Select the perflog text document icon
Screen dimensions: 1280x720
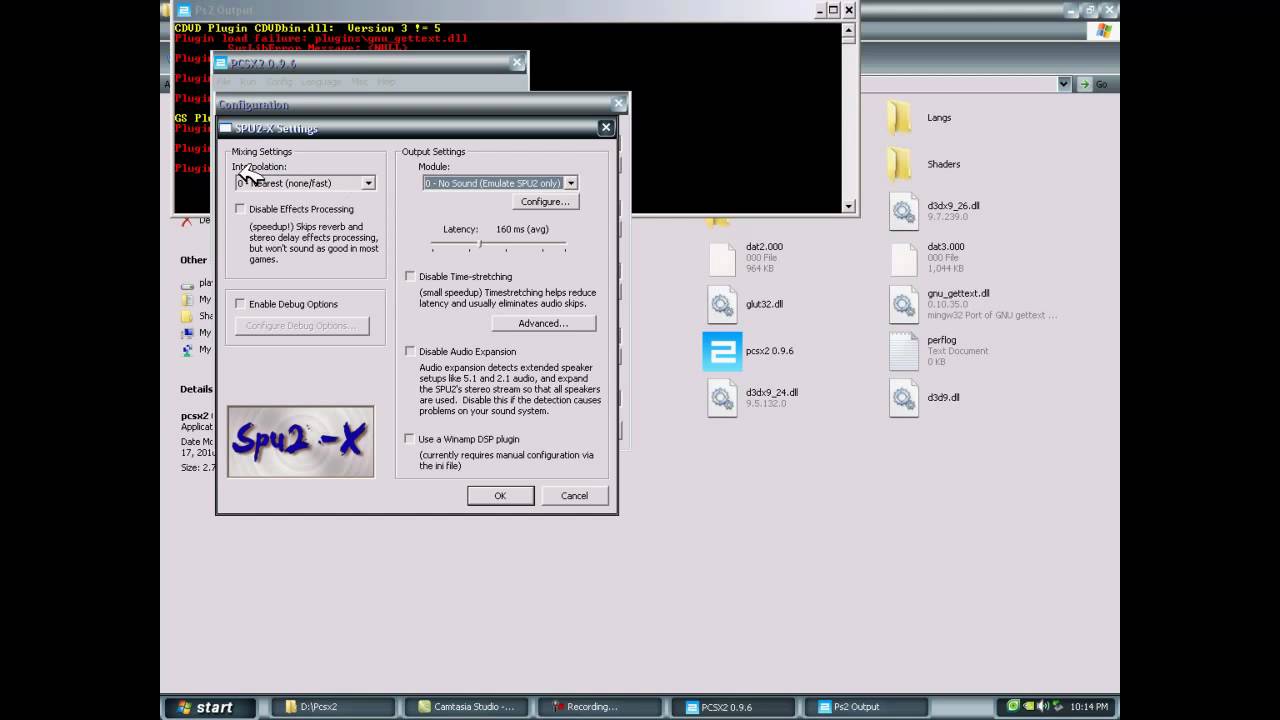(904, 351)
